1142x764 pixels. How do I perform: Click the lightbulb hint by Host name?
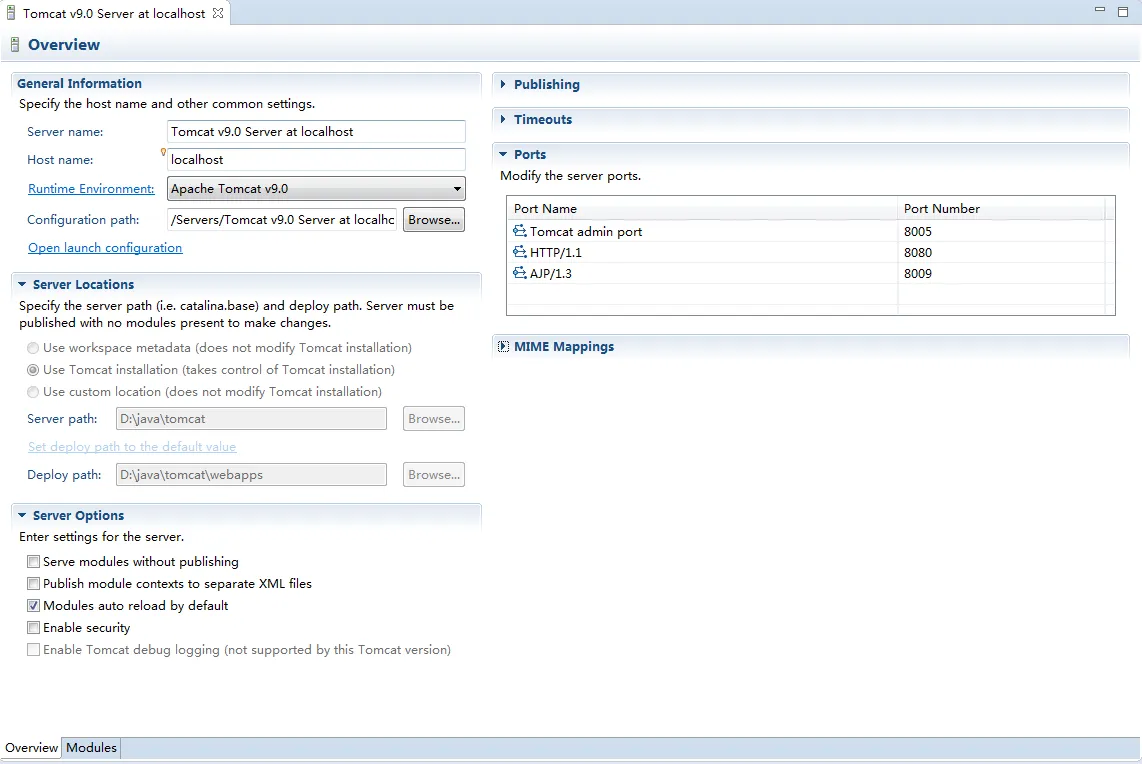pos(163,152)
